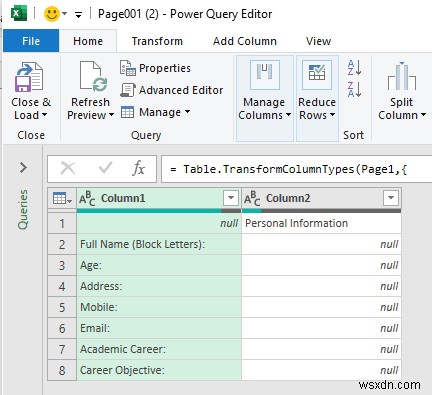Switch to the Add Column tab
Viewport: 432px width, 395px height.
pos(245,41)
